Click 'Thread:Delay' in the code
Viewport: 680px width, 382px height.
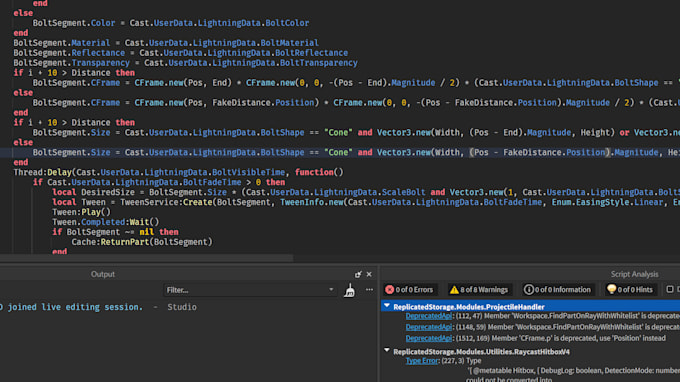[42, 172]
